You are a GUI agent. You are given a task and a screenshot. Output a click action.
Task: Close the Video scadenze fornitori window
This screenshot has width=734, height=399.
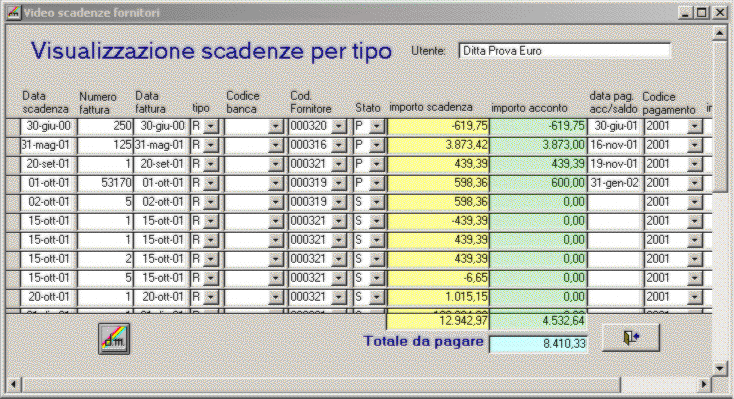pyautogui.click(x=719, y=13)
